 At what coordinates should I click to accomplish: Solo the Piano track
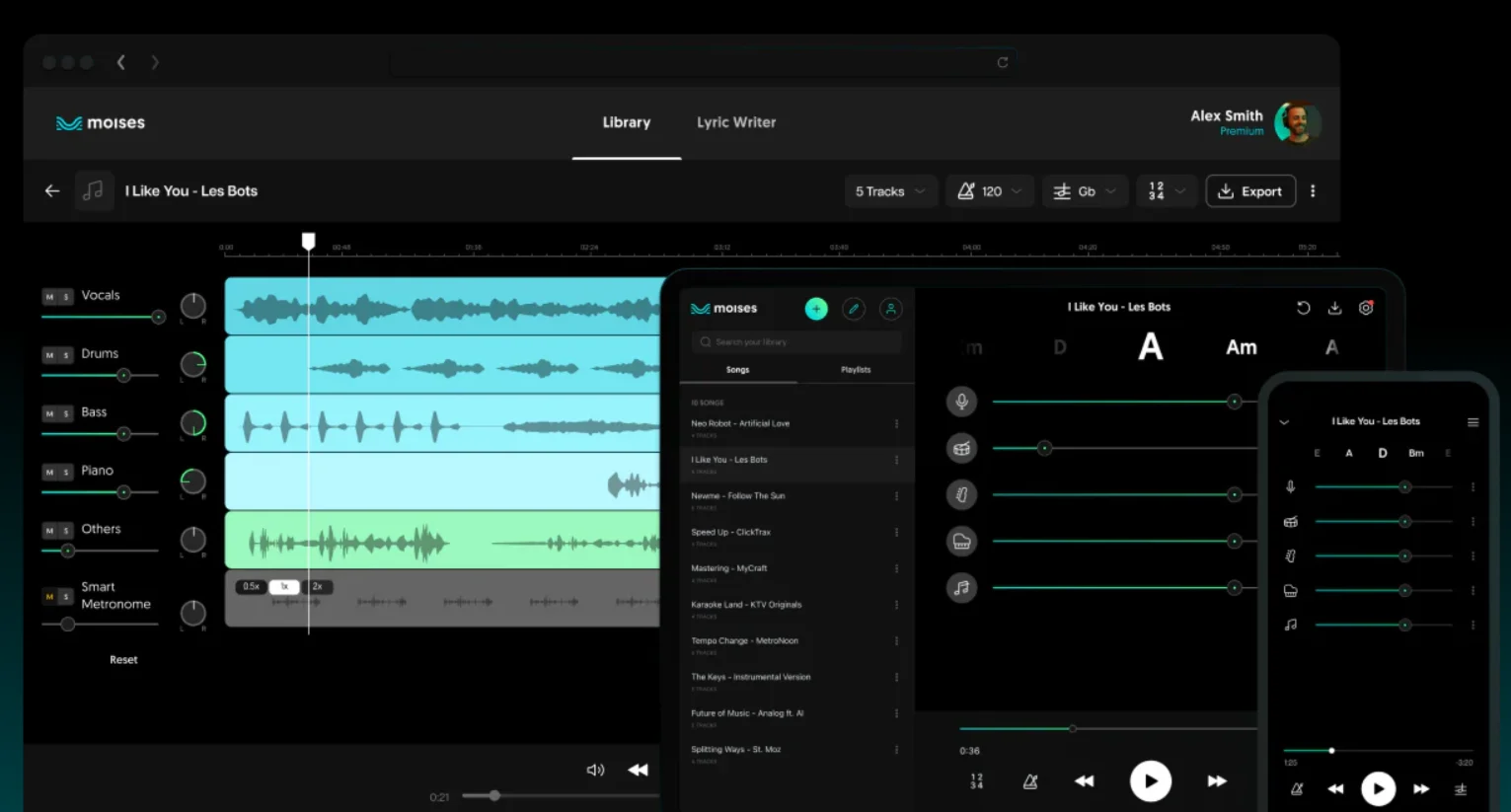click(66, 473)
